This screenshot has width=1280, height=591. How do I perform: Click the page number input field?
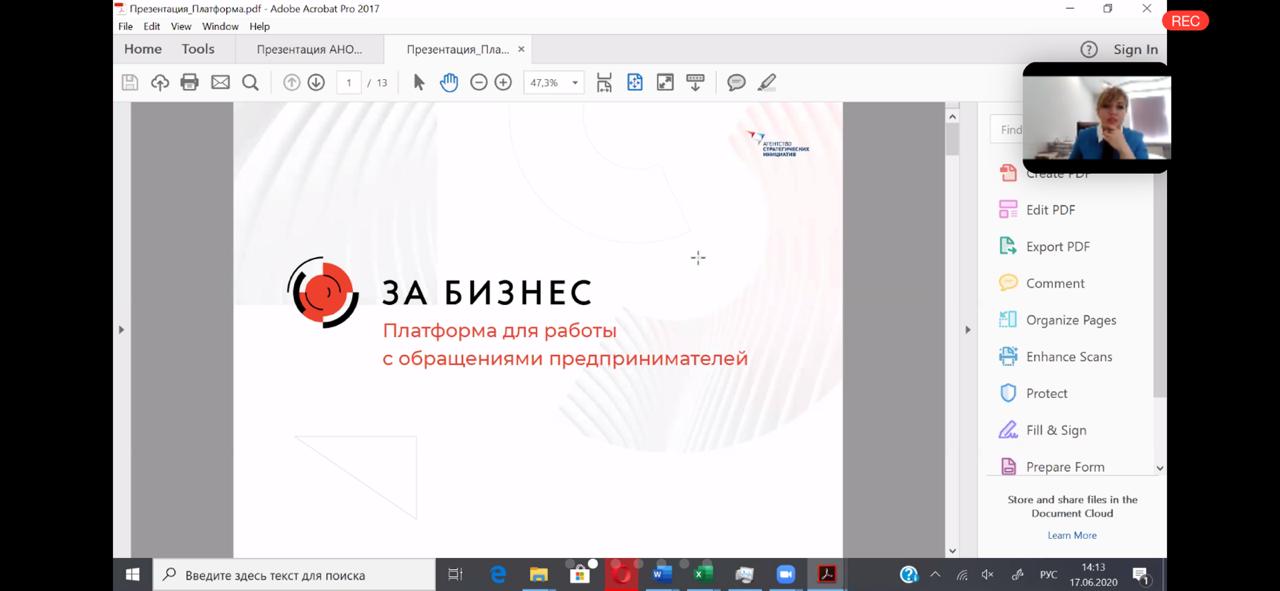349,83
